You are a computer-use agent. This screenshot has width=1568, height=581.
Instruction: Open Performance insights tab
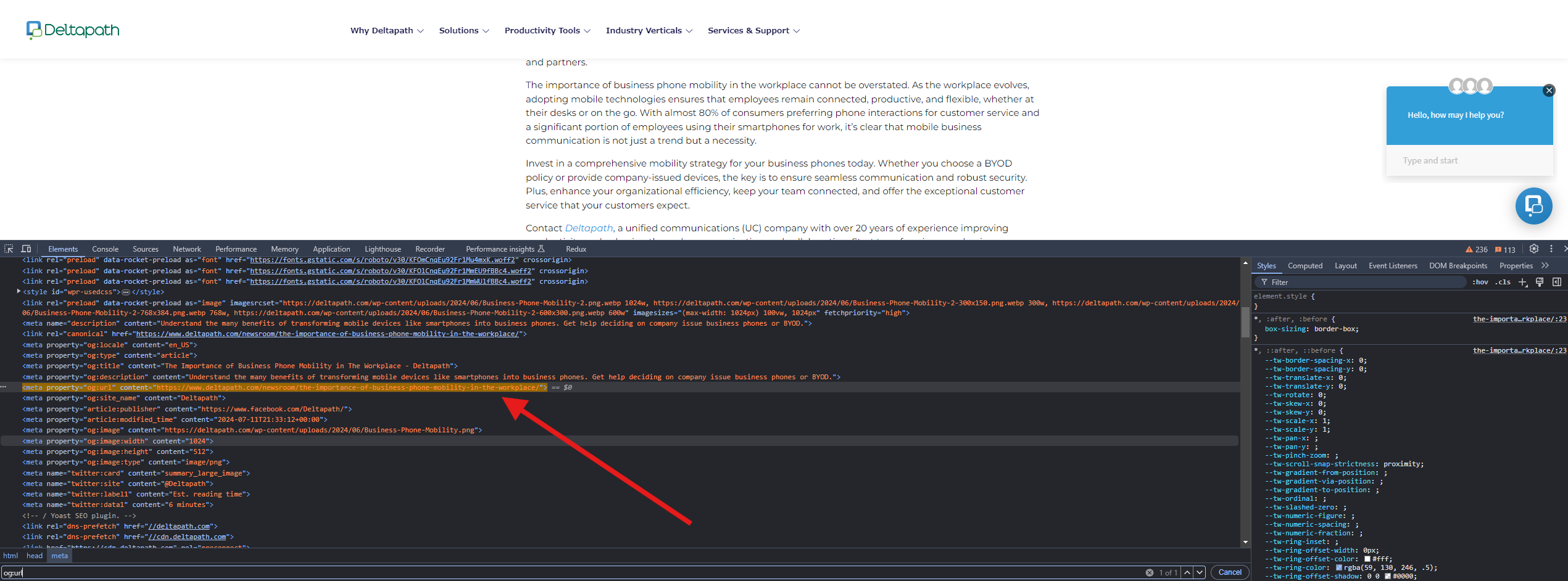point(505,249)
